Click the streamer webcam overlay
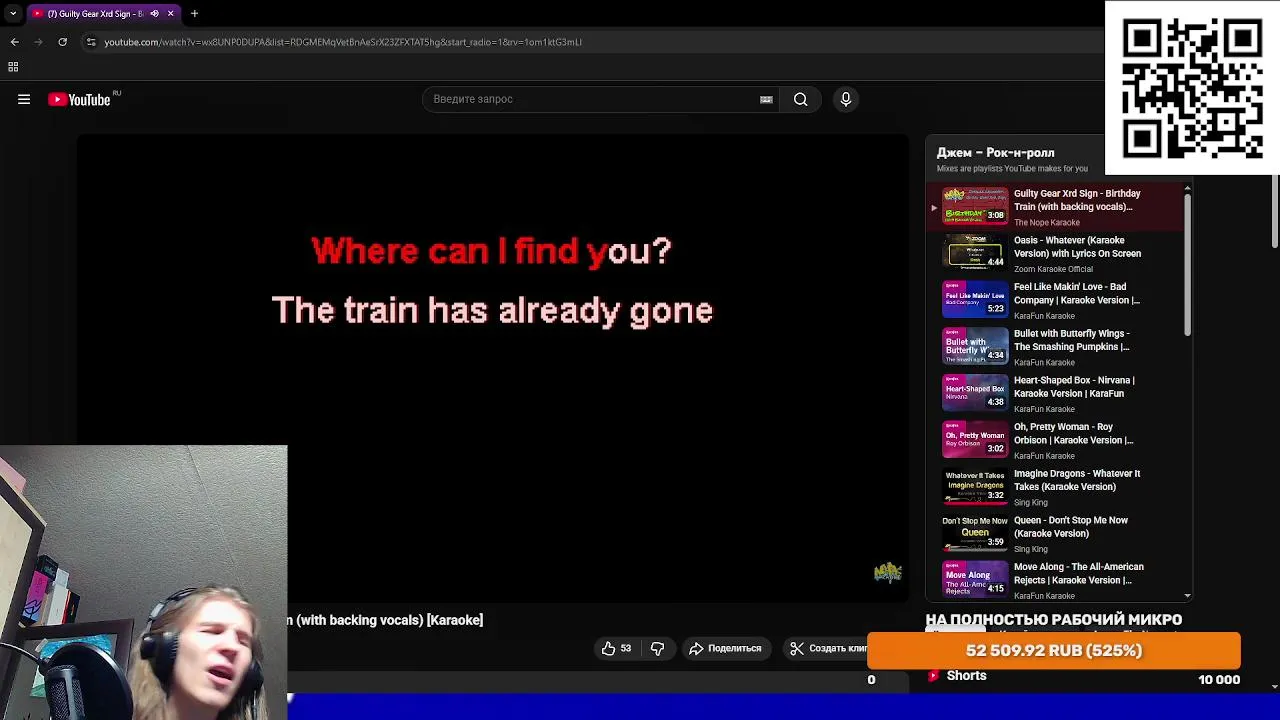Screen dimensions: 1280x720 click(x=144, y=582)
